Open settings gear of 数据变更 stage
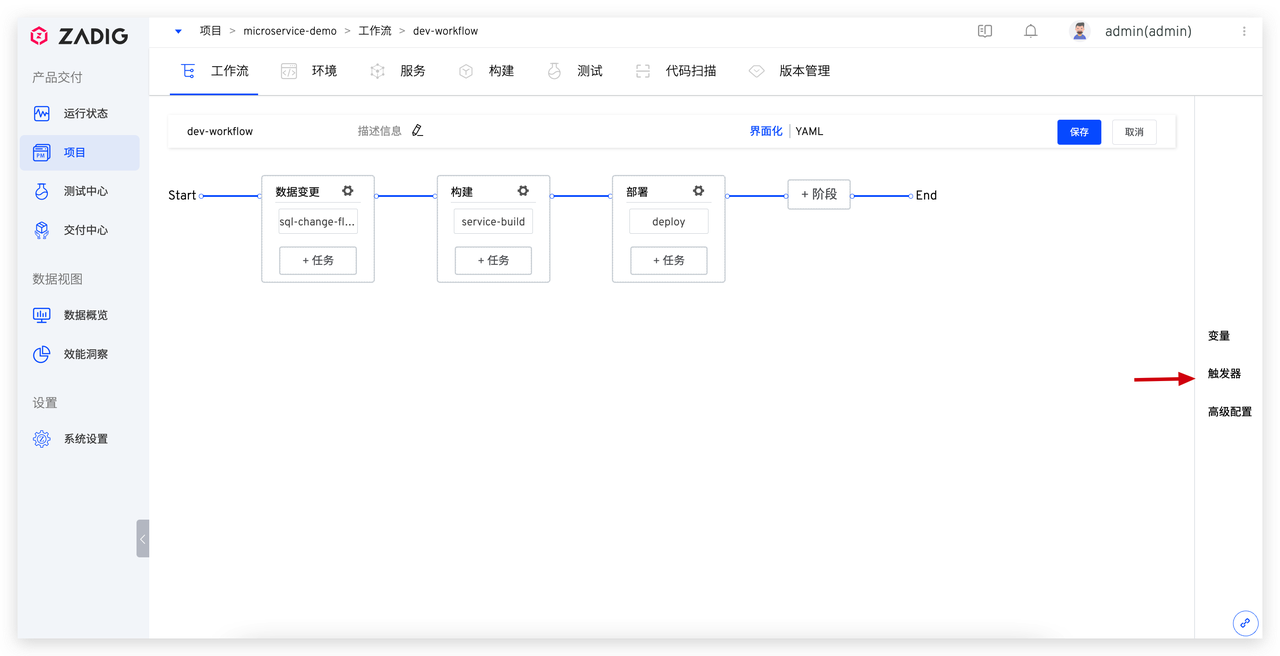Screen dimensions: 1280x656 pos(348,191)
